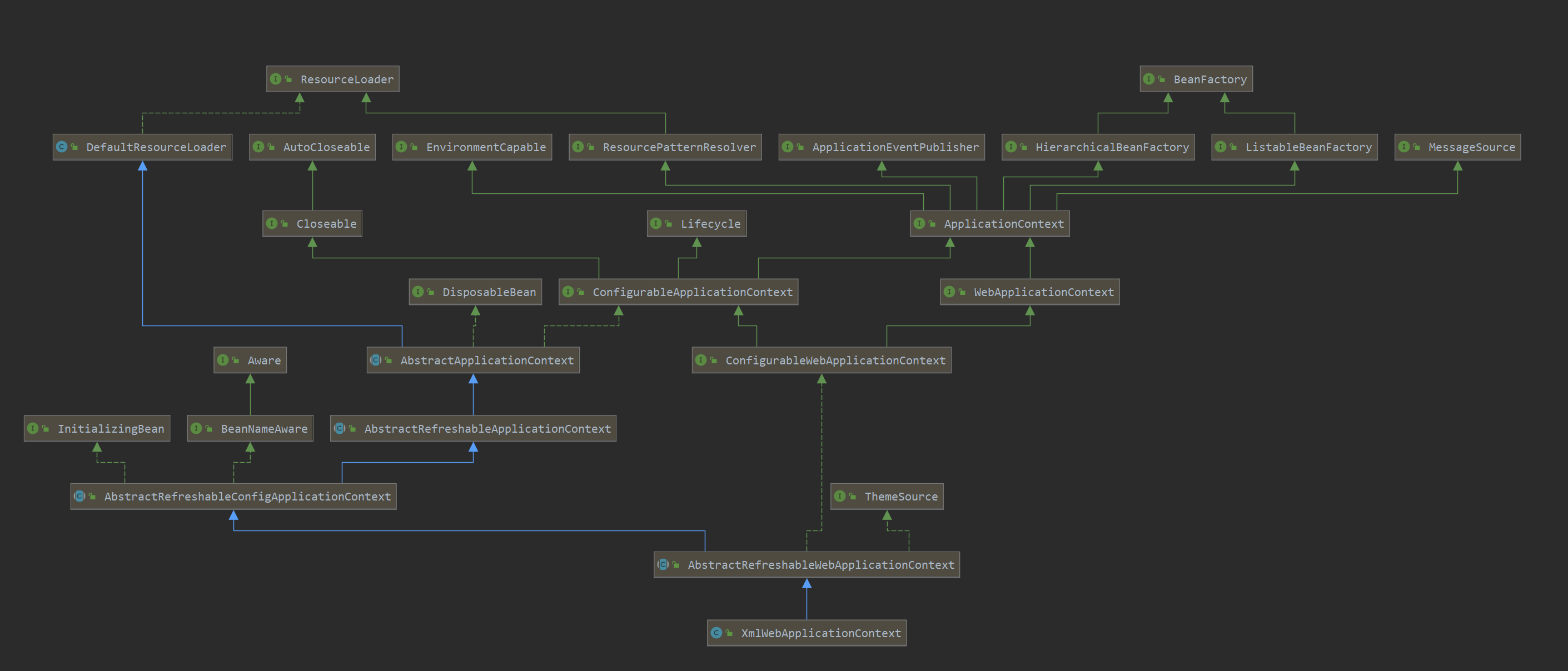1568x671 pixels.
Task: Select the HierarchicalBeanFactory node
Action: tap(1111, 147)
